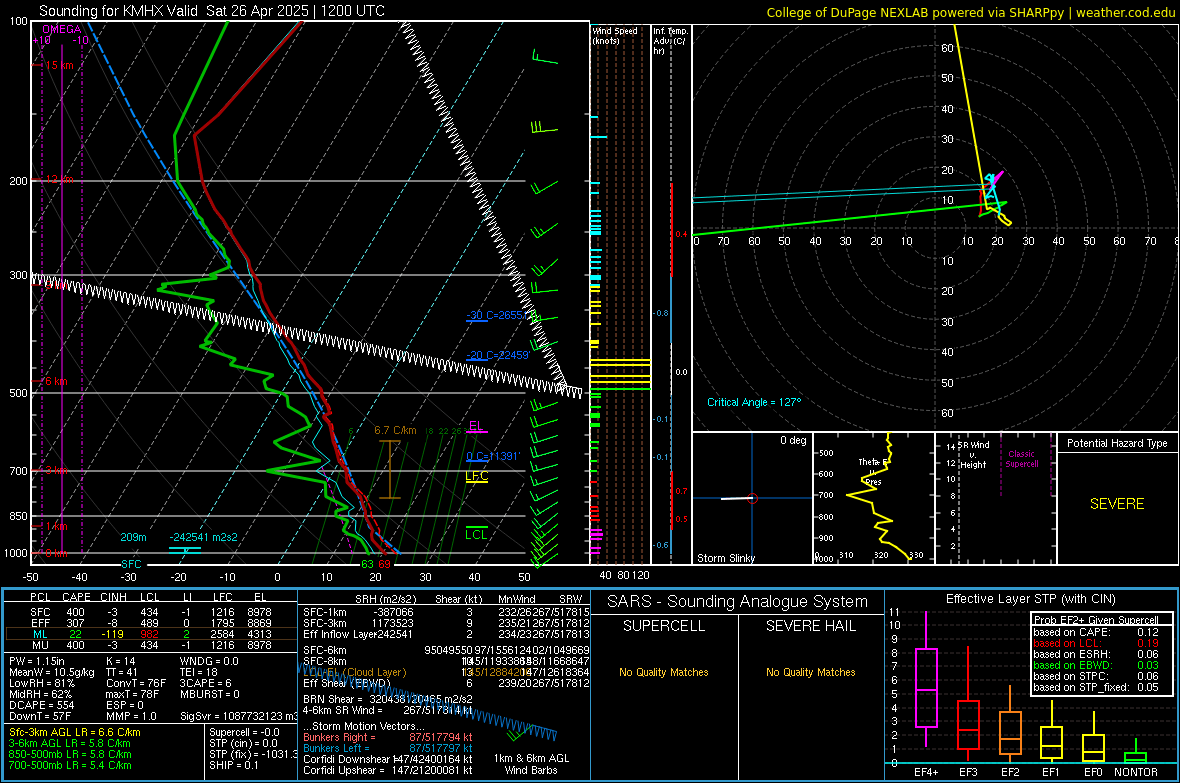
Task: Click the SEVERE HAIL column heading
Action: (x=810, y=626)
